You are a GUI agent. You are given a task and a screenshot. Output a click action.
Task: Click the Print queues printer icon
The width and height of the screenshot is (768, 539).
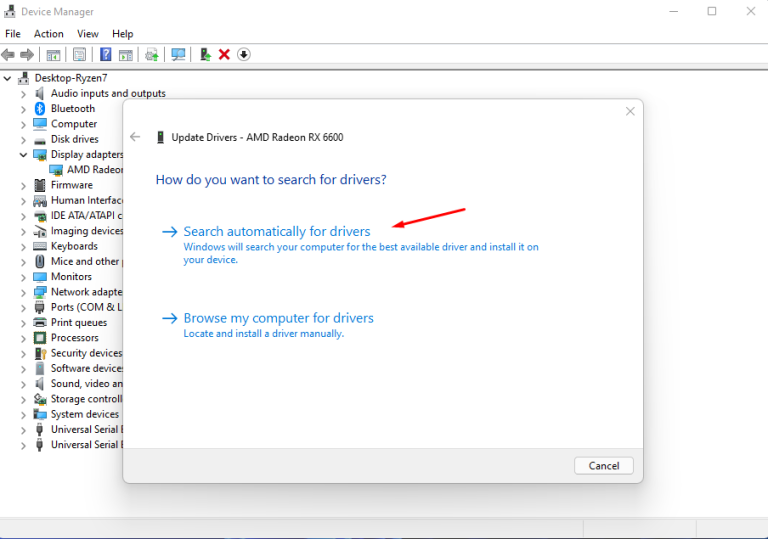click(x=40, y=322)
